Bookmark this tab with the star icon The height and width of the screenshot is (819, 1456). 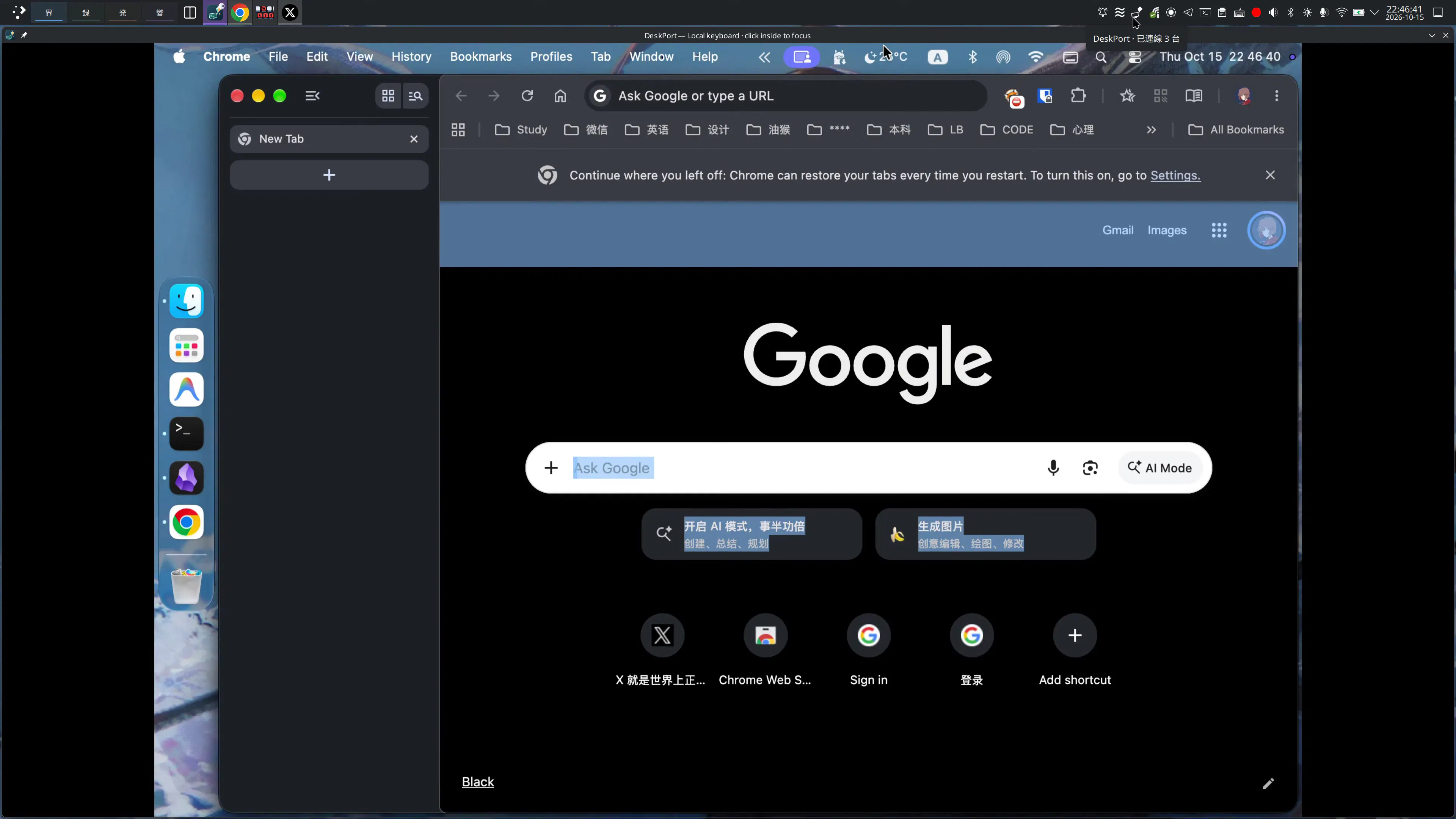point(1127,96)
